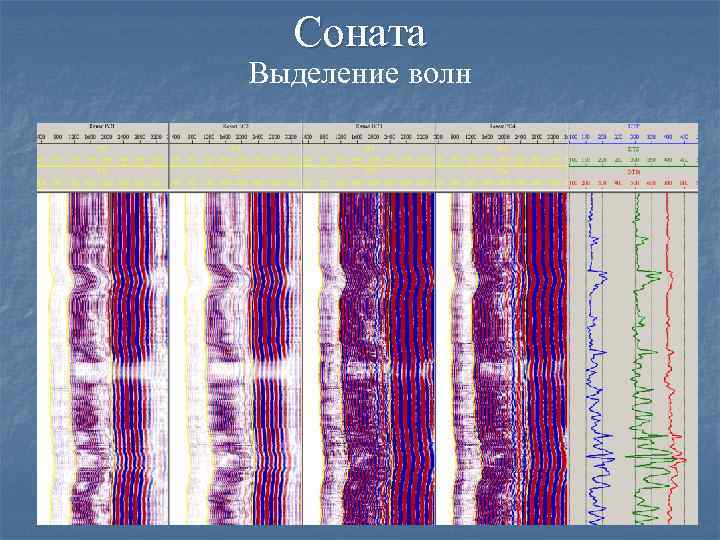Click the red curve scale header row

point(633,179)
